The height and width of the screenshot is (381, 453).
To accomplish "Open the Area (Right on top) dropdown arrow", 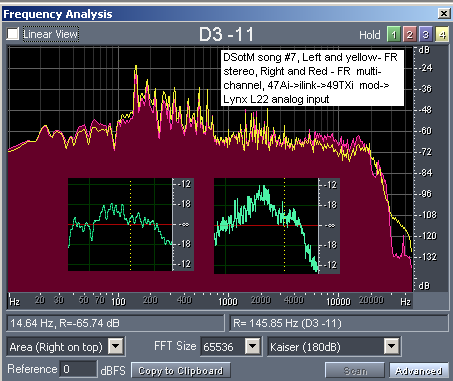I will tap(116, 347).
